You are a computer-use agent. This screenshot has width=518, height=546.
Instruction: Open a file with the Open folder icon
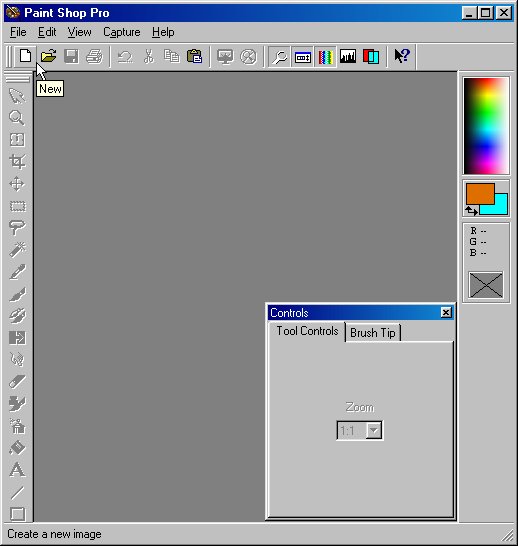point(48,56)
